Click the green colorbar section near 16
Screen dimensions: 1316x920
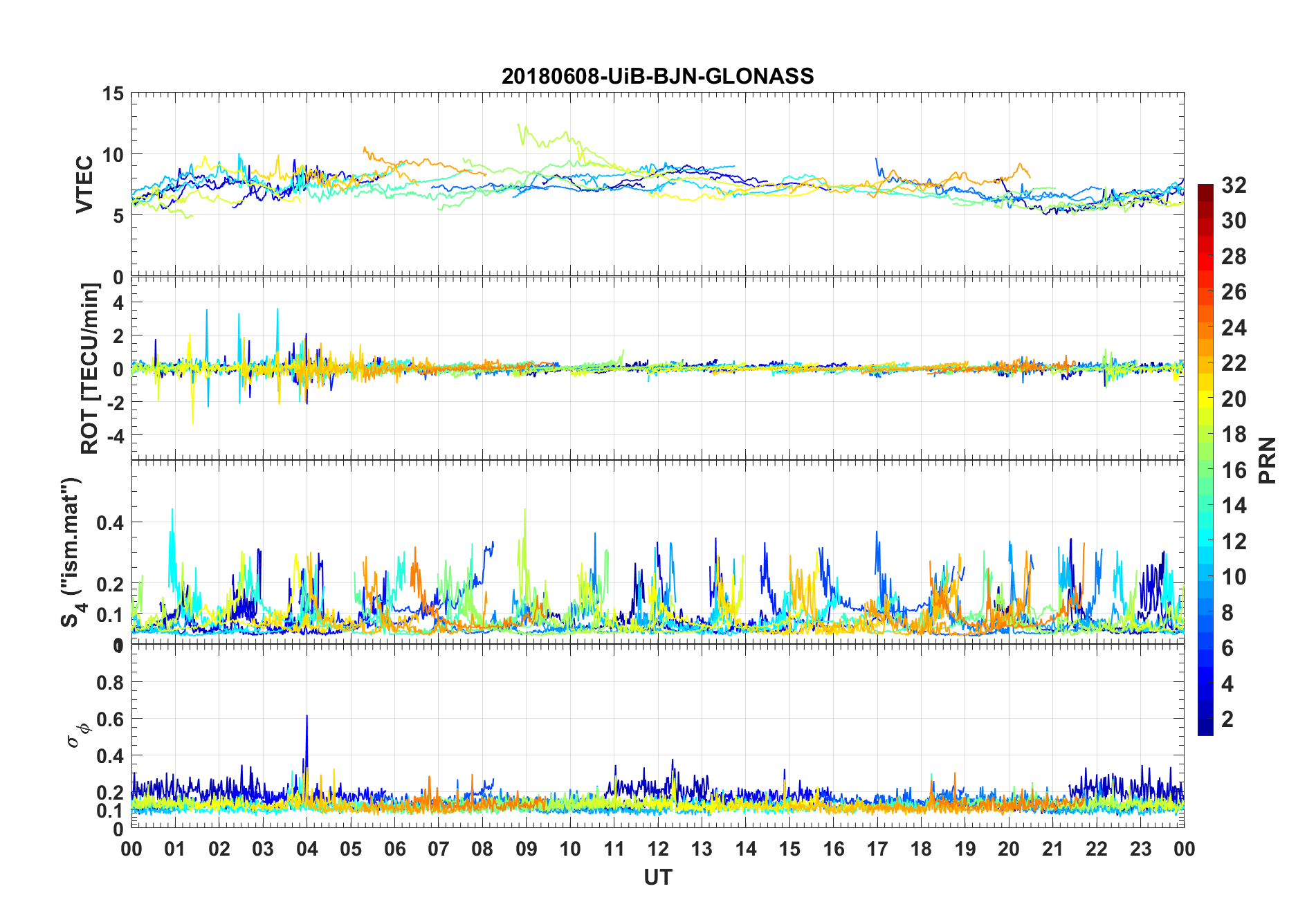pyautogui.click(x=1205, y=470)
